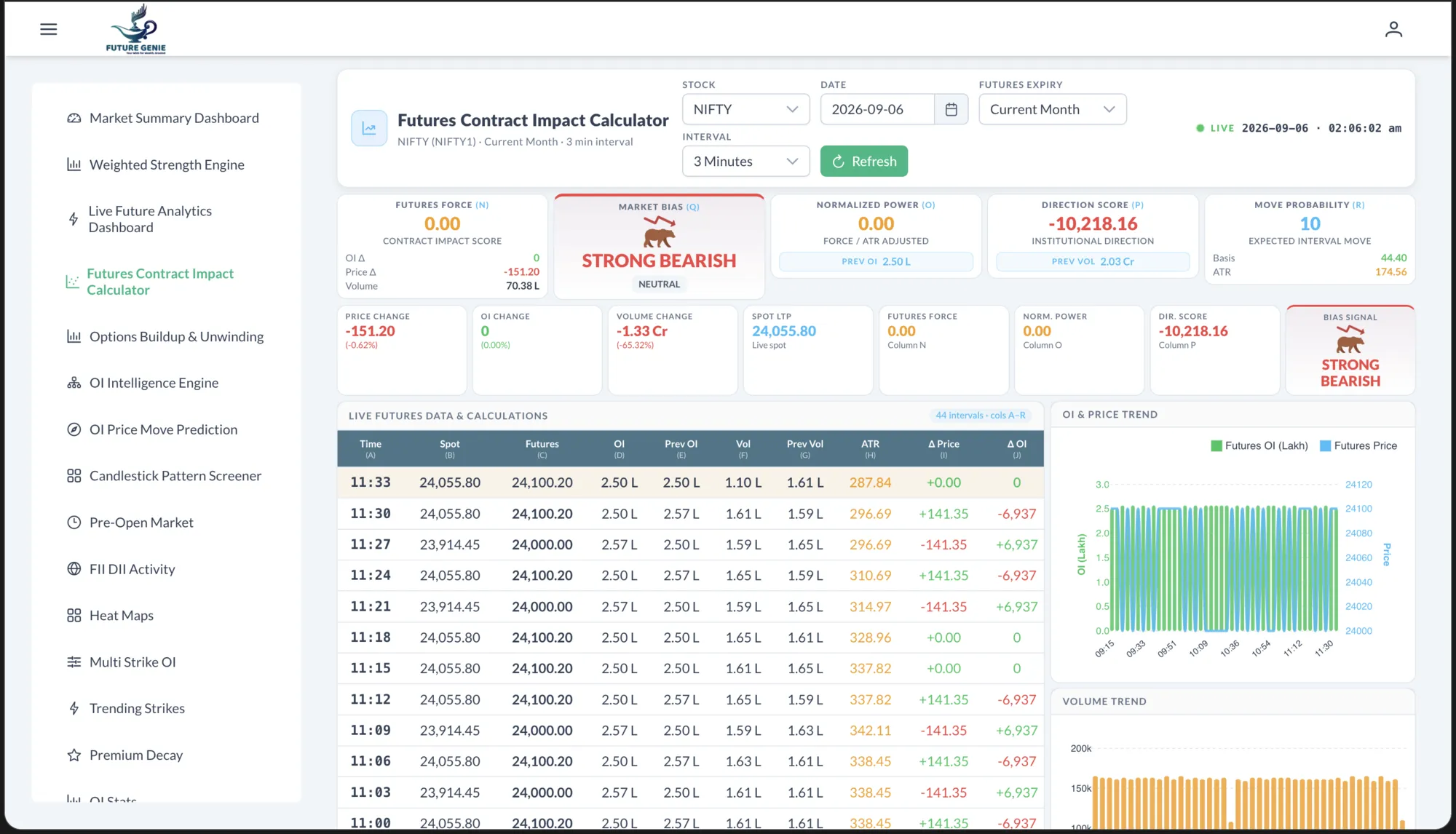Open the date picker calendar icon

(951, 109)
